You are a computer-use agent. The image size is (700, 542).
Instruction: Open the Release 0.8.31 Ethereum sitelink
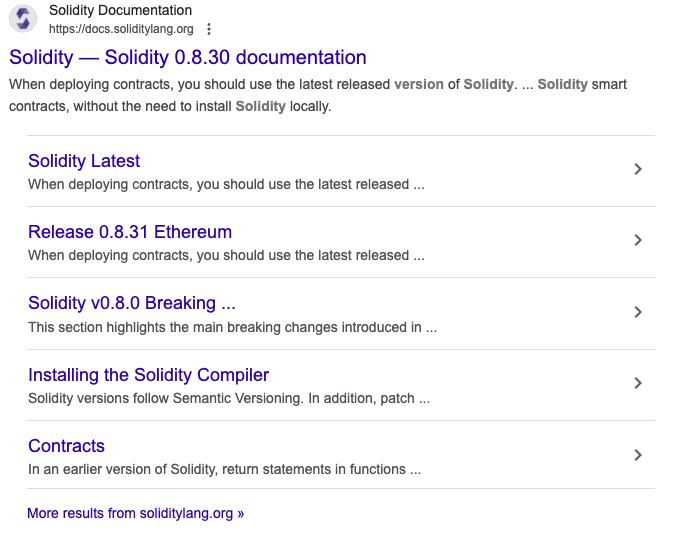(130, 232)
